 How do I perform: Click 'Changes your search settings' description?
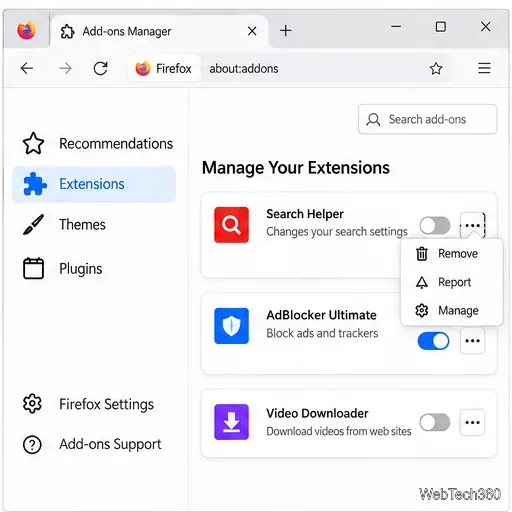[x=337, y=232]
